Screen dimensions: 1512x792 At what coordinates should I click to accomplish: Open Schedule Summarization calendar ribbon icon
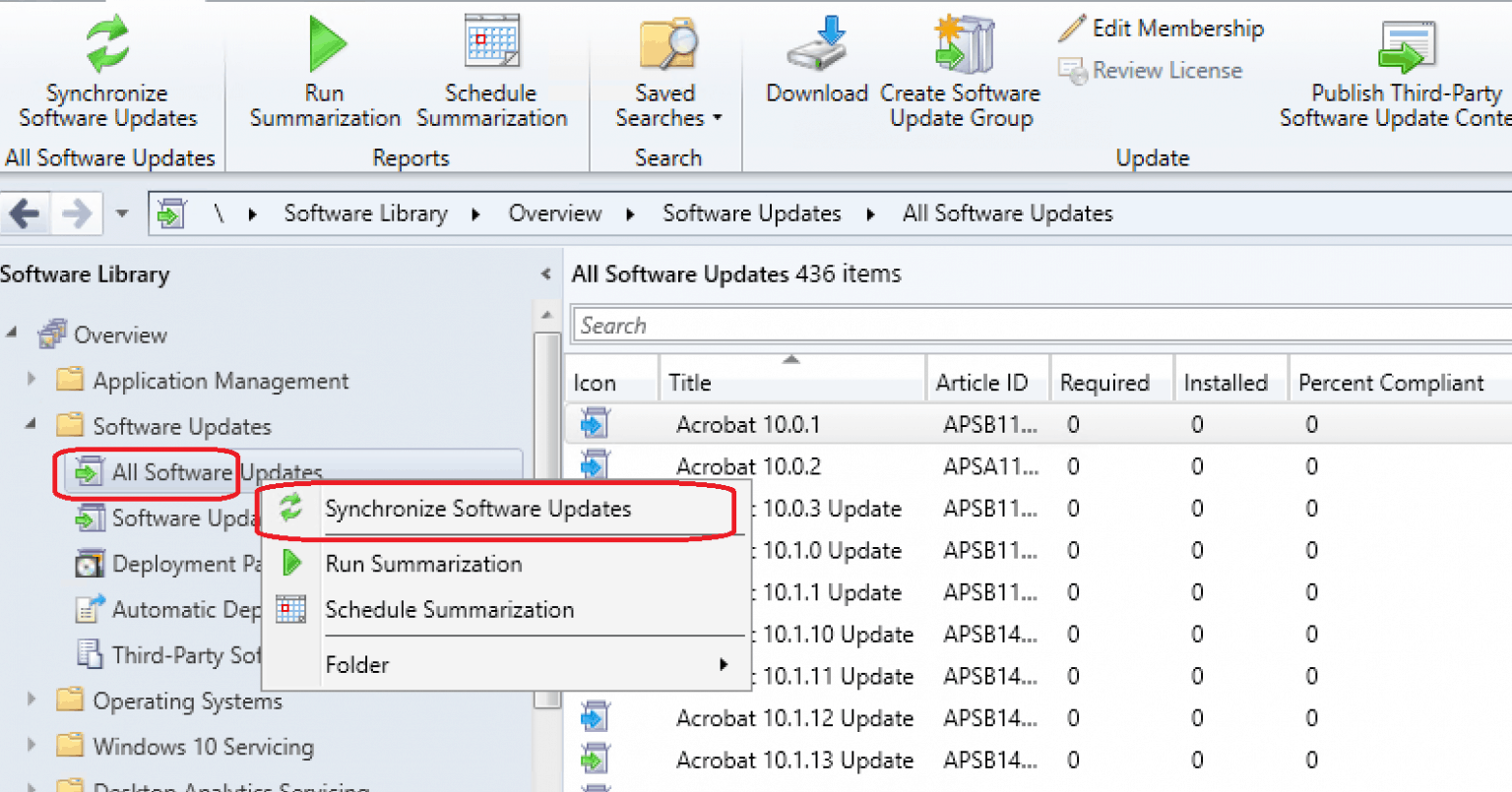pyautogui.click(x=492, y=41)
